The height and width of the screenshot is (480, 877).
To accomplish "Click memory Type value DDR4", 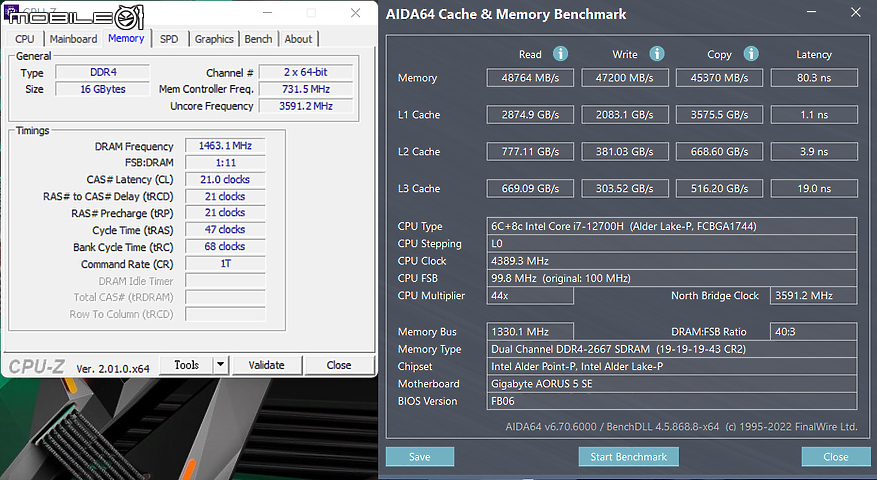I will (x=103, y=72).
